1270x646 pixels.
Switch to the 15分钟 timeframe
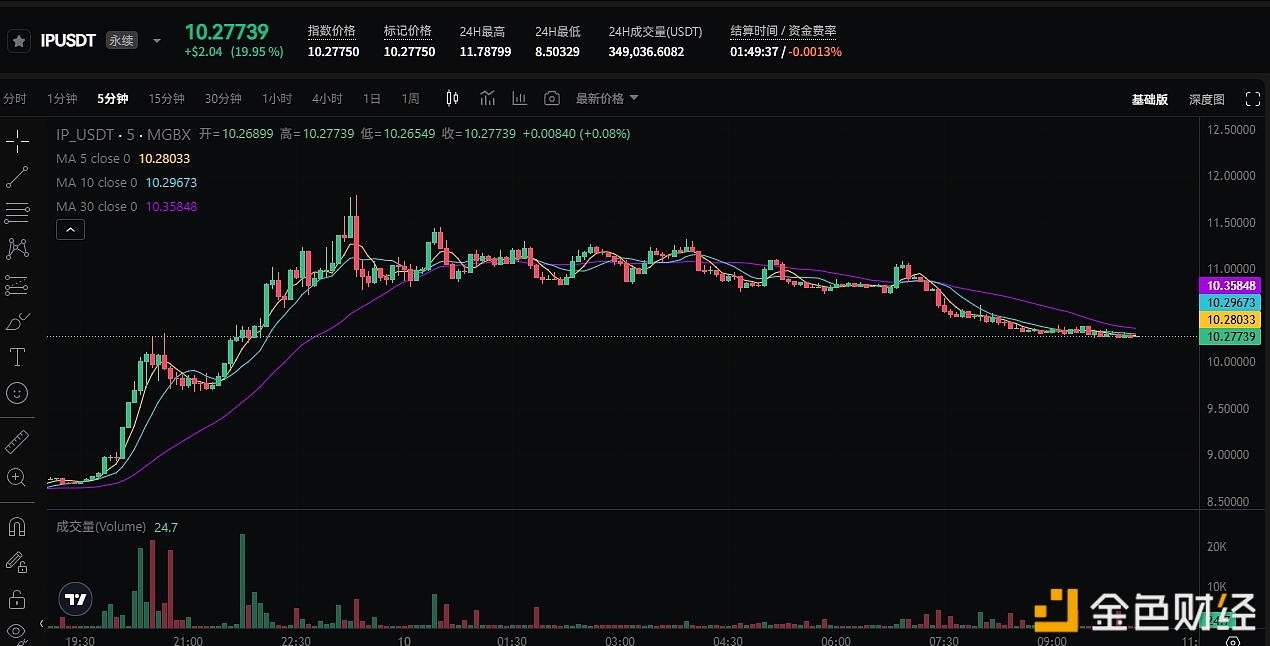click(166, 98)
